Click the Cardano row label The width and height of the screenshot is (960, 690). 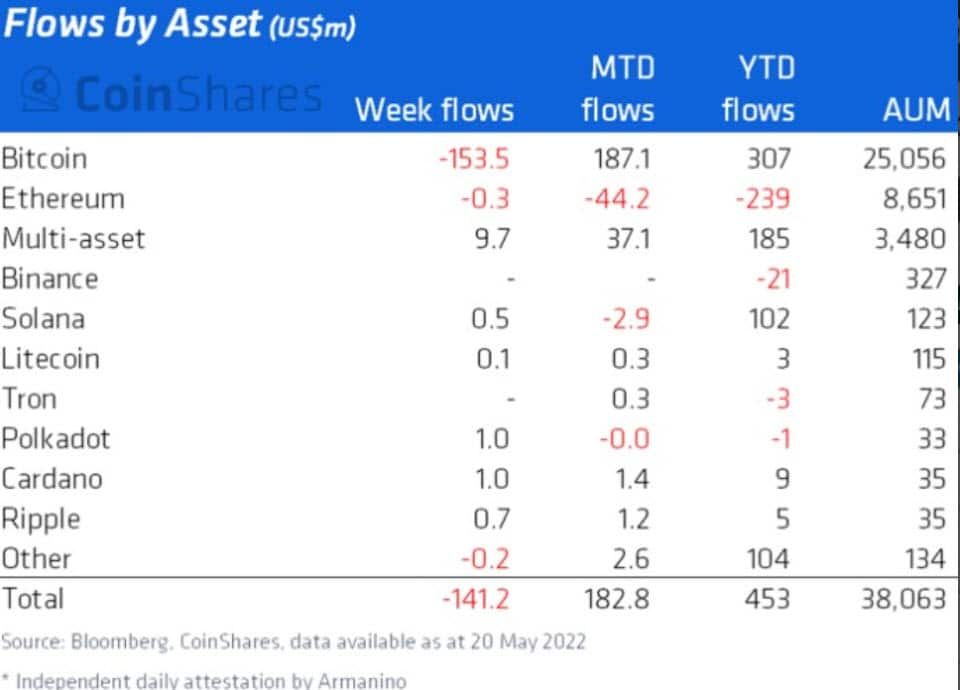pyautogui.click(x=52, y=478)
